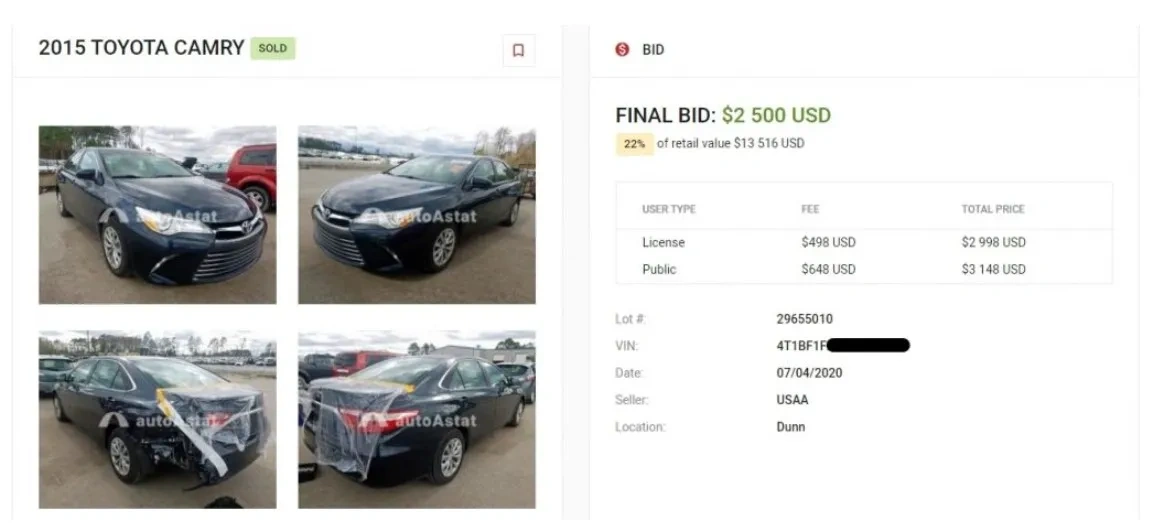Viewport: 1149px width, 523px height.
Task: Click the bookmark save icon
Action: [x=518, y=50]
